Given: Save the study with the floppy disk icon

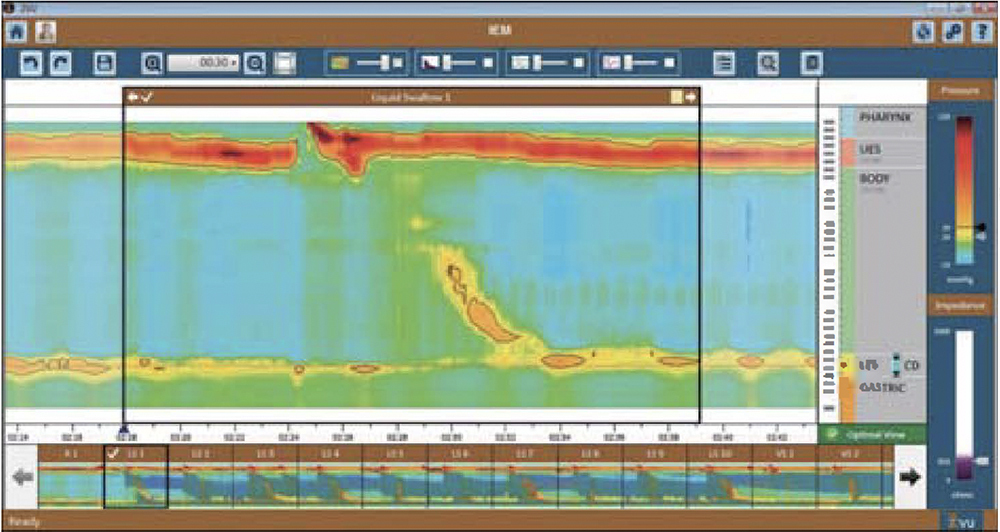Looking at the screenshot, I should tap(103, 64).
